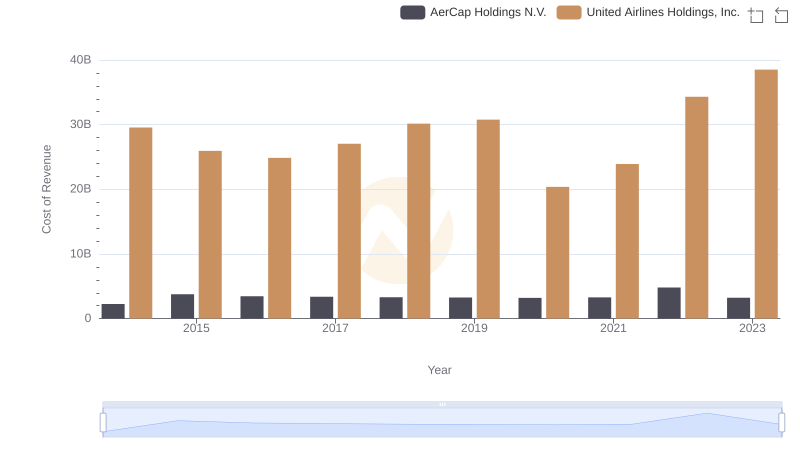
Task: Grab the right zoom slider handle
Action: point(781,422)
